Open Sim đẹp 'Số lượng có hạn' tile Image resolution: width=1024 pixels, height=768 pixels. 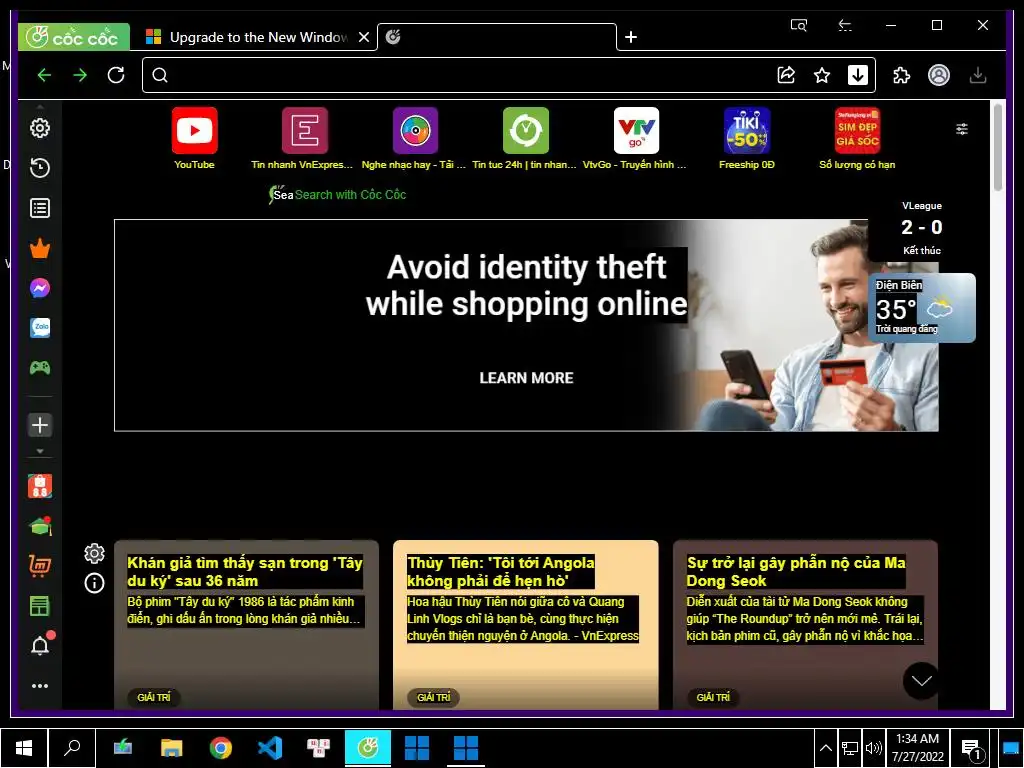tap(857, 138)
